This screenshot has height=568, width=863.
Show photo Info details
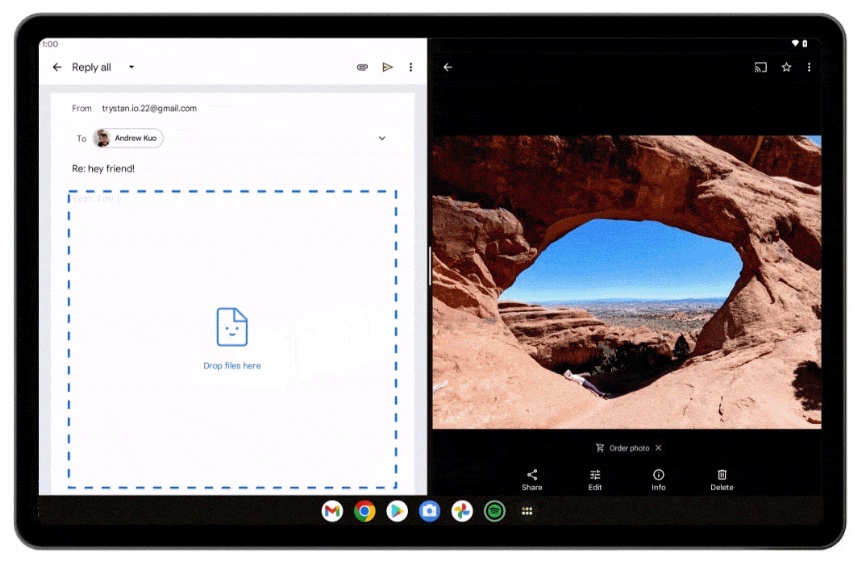[658, 479]
